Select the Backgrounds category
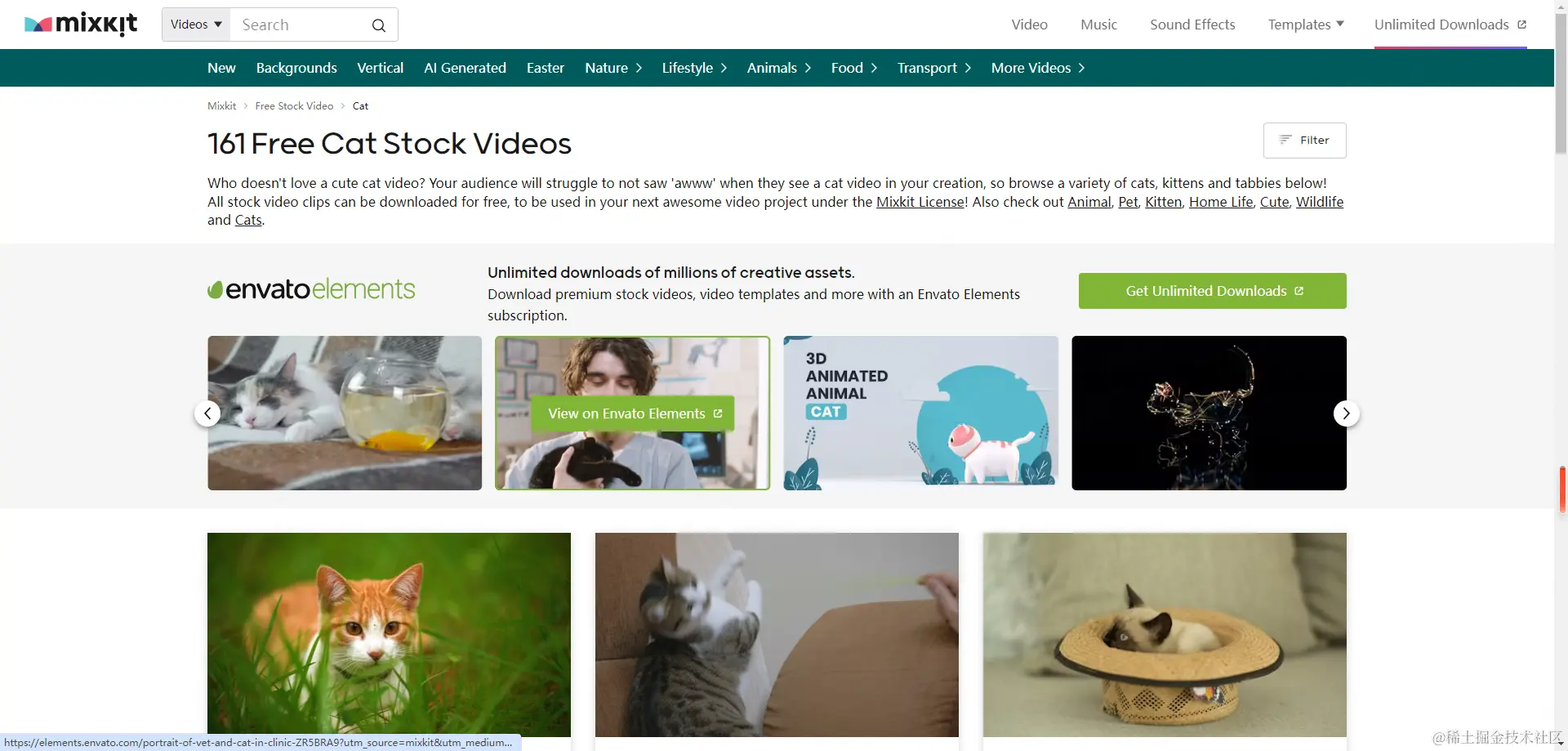The width and height of the screenshot is (1568, 751). click(296, 68)
